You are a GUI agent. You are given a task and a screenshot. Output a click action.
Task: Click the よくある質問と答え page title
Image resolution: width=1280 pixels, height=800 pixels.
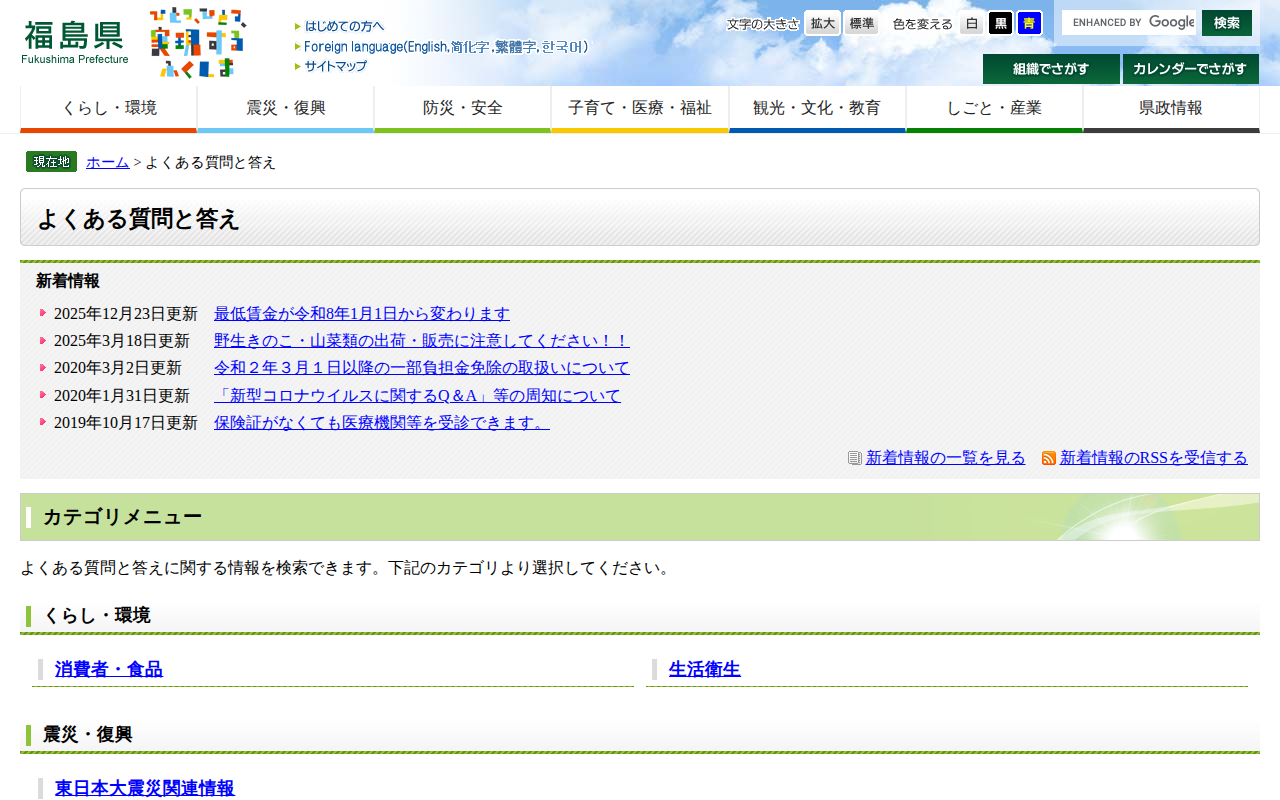139,218
